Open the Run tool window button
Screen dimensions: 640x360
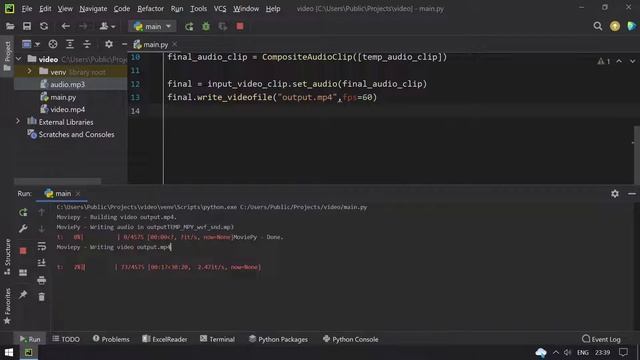point(30,339)
